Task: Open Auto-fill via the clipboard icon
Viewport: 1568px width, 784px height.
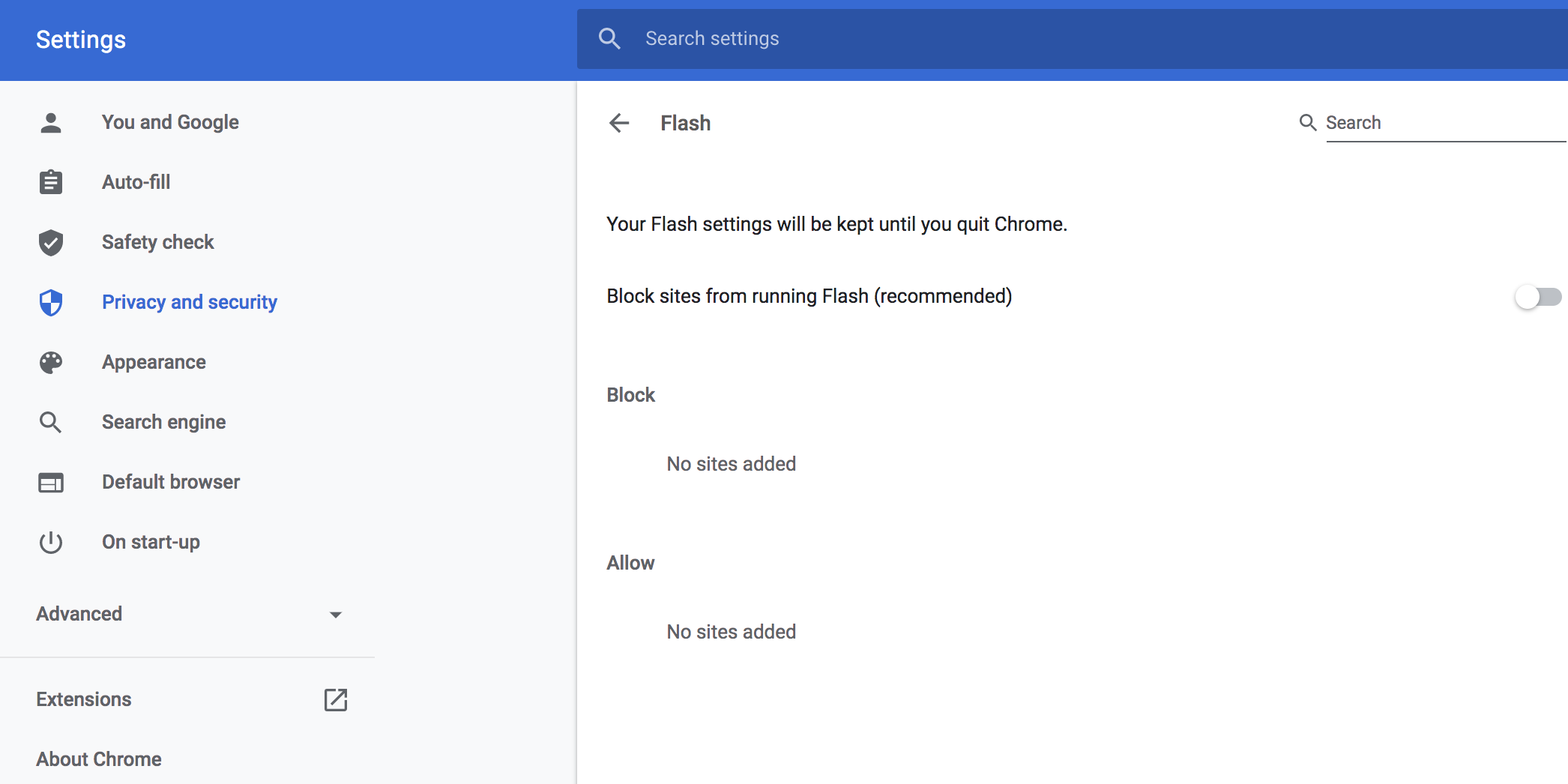Action: pyautogui.click(x=50, y=181)
